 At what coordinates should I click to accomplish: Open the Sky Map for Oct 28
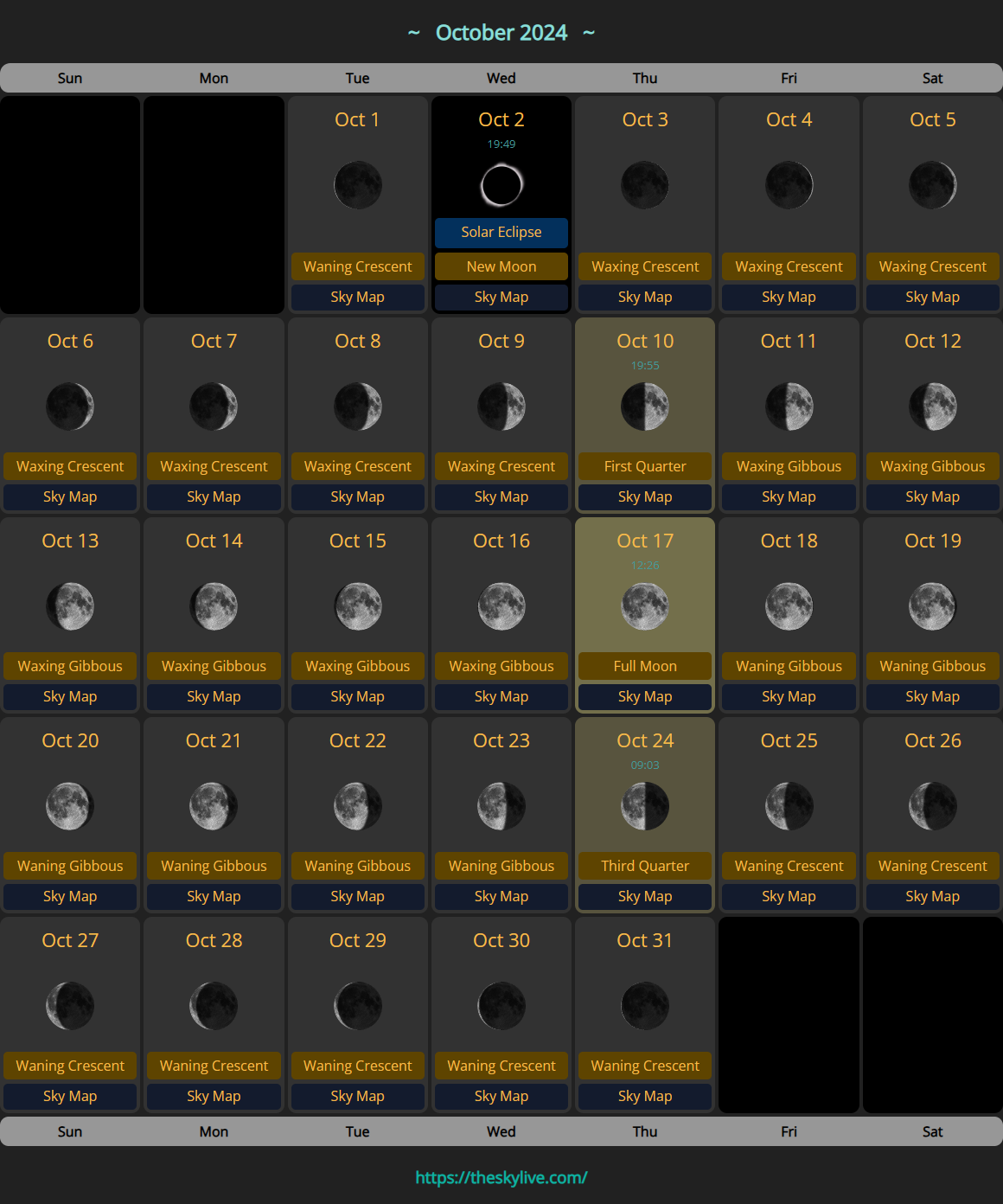pos(214,1097)
